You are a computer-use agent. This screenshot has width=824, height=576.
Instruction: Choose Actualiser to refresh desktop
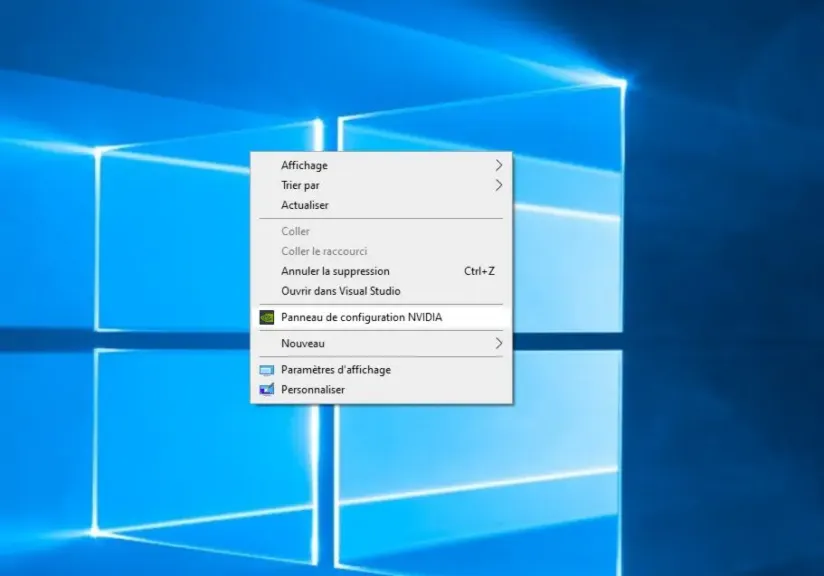(x=381, y=205)
